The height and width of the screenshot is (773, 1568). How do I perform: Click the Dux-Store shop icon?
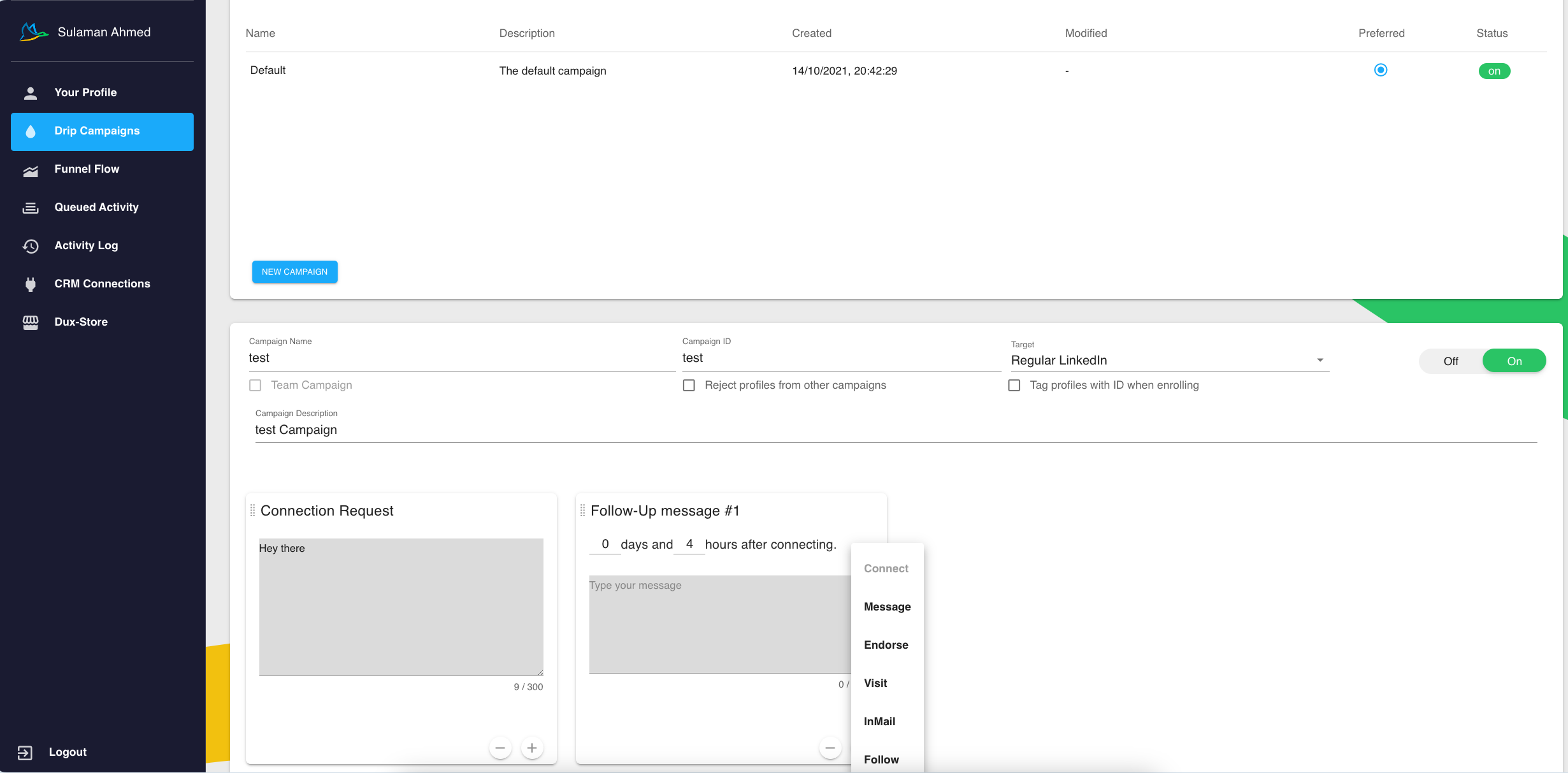pyautogui.click(x=31, y=322)
